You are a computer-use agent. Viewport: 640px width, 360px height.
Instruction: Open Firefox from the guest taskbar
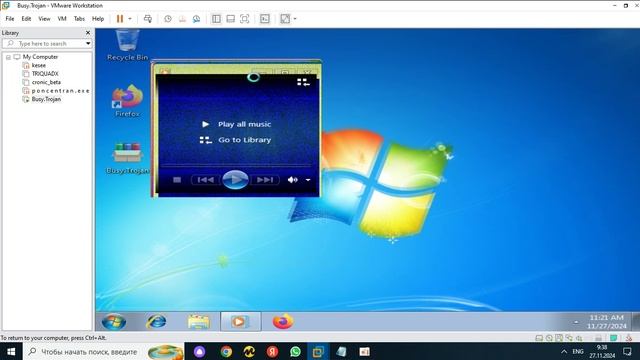(x=283, y=322)
